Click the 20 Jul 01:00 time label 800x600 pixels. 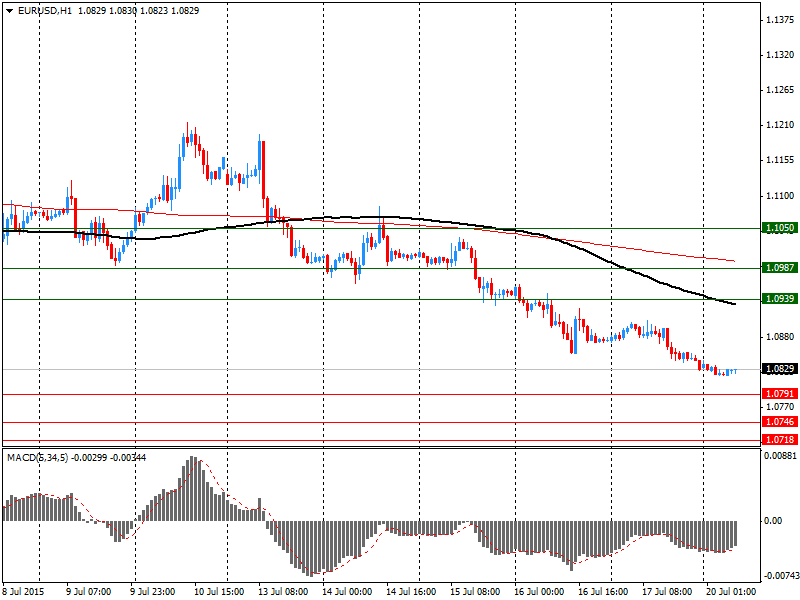[x=730, y=592]
